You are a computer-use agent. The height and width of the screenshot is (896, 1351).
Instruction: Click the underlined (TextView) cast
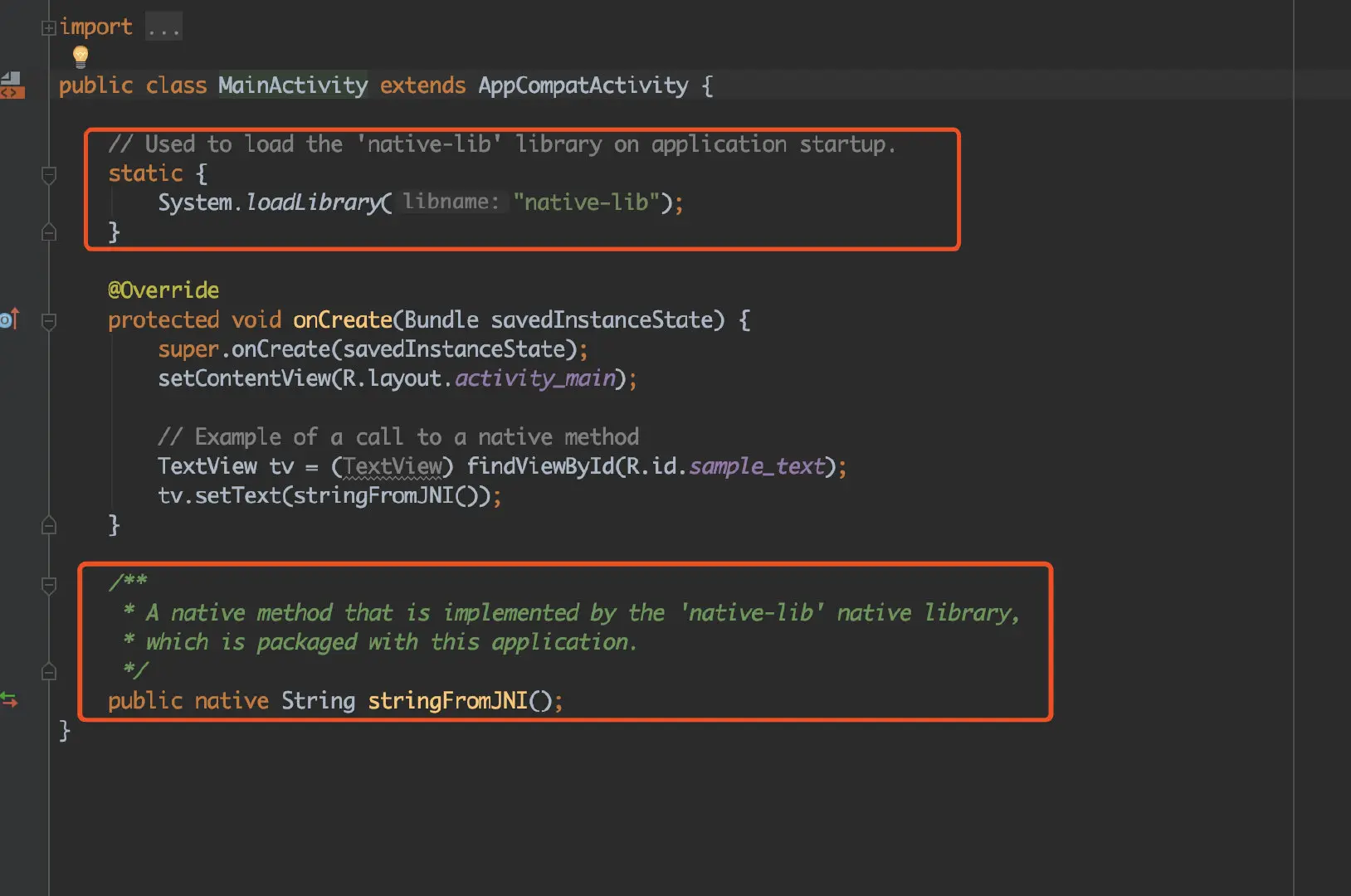click(393, 466)
